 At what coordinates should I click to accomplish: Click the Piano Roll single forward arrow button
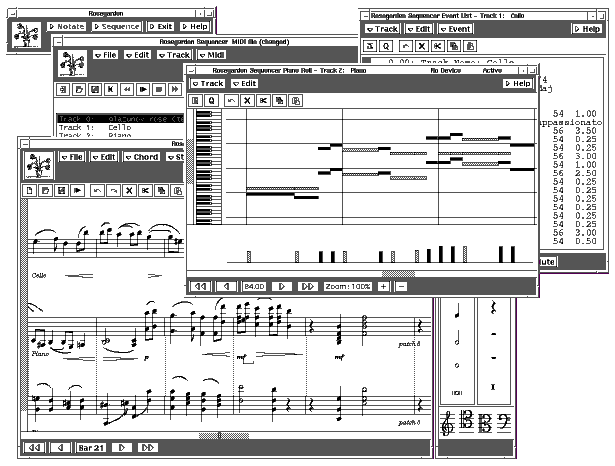point(282,287)
